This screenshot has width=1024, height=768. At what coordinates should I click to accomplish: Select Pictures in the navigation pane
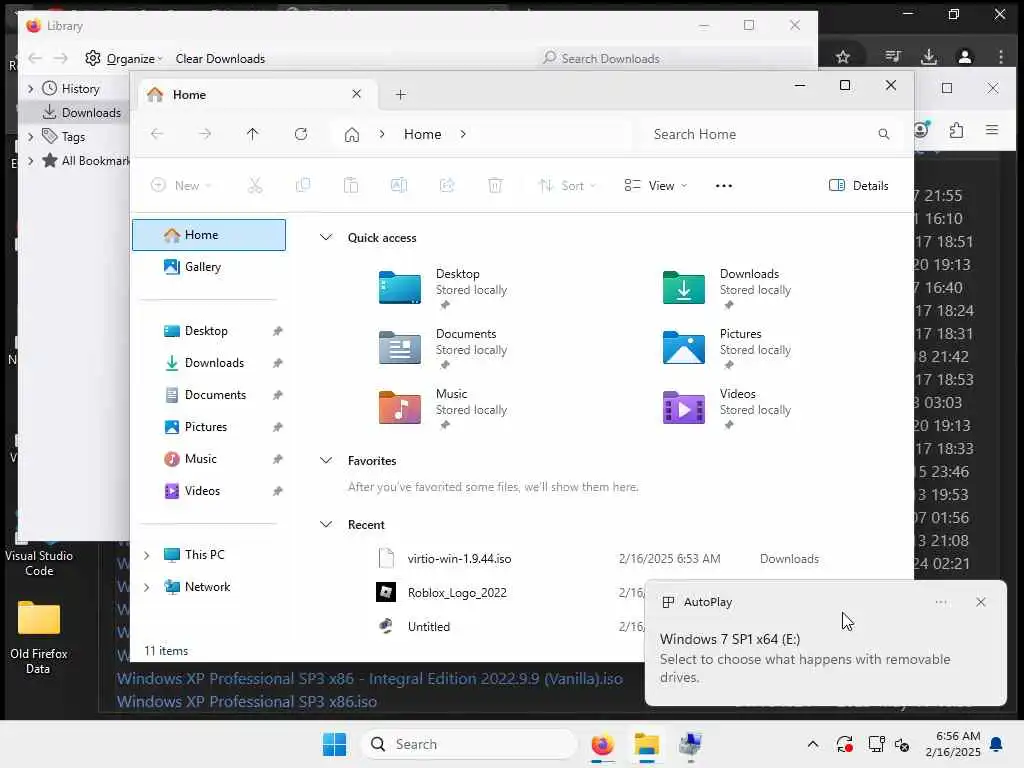pyautogui.click(x=209, y=427)
